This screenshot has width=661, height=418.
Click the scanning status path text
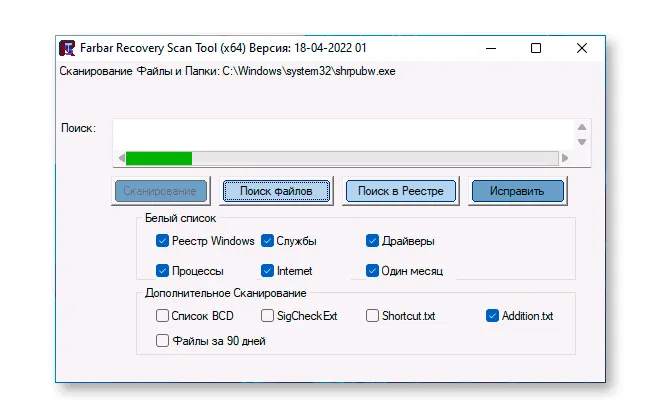pyautogui.click(x=227, y=71)
